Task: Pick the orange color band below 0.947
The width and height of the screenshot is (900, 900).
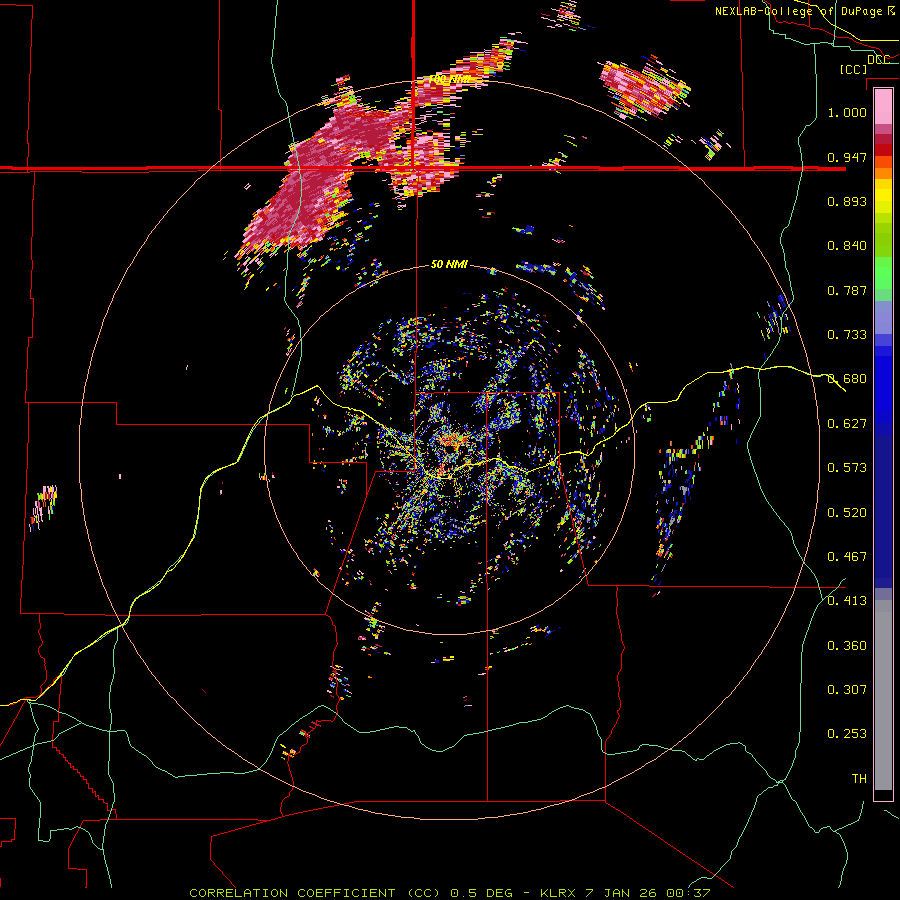Action: point(883,173)
